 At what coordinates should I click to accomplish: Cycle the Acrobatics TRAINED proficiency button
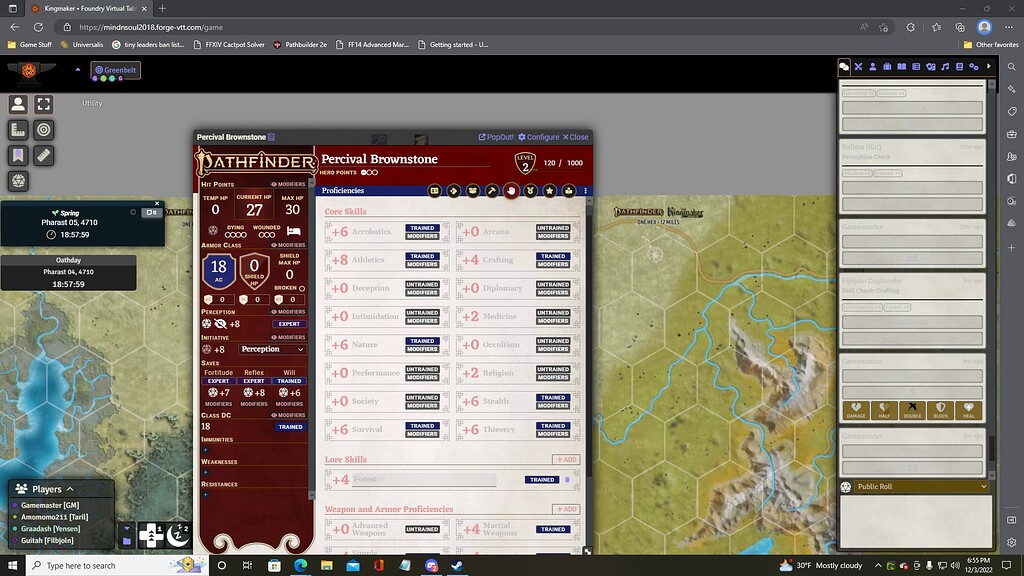tap(422, 228)
